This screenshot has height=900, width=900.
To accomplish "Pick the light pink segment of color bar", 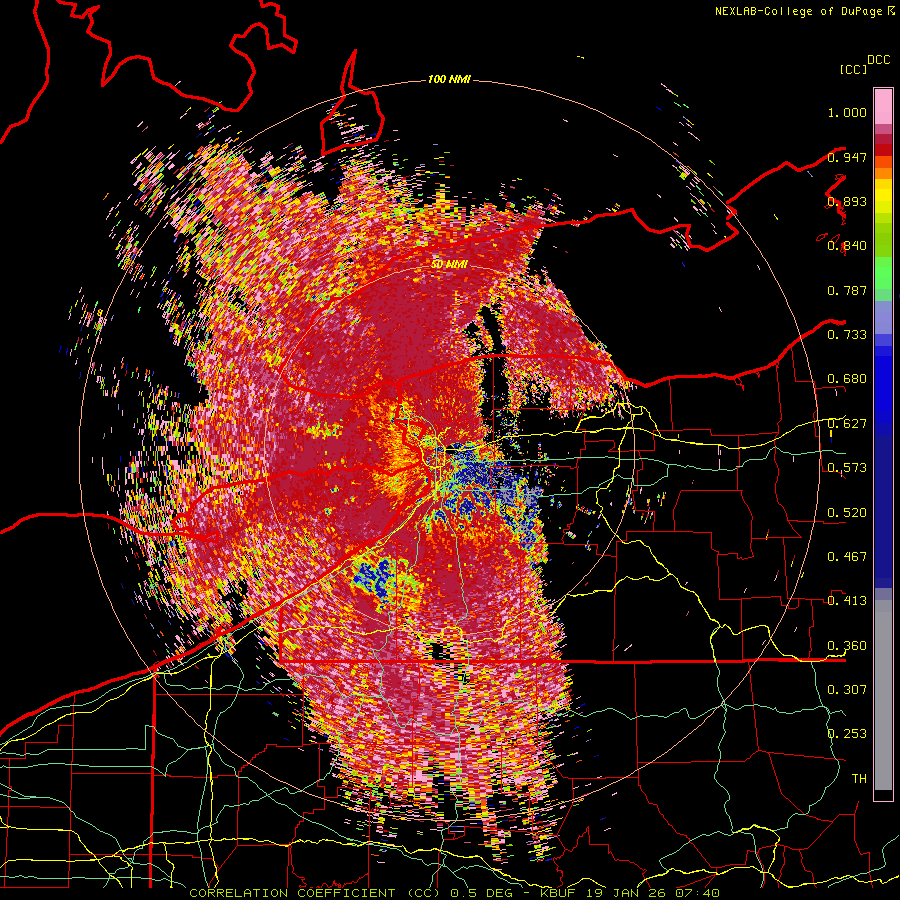I will (883, 107).
